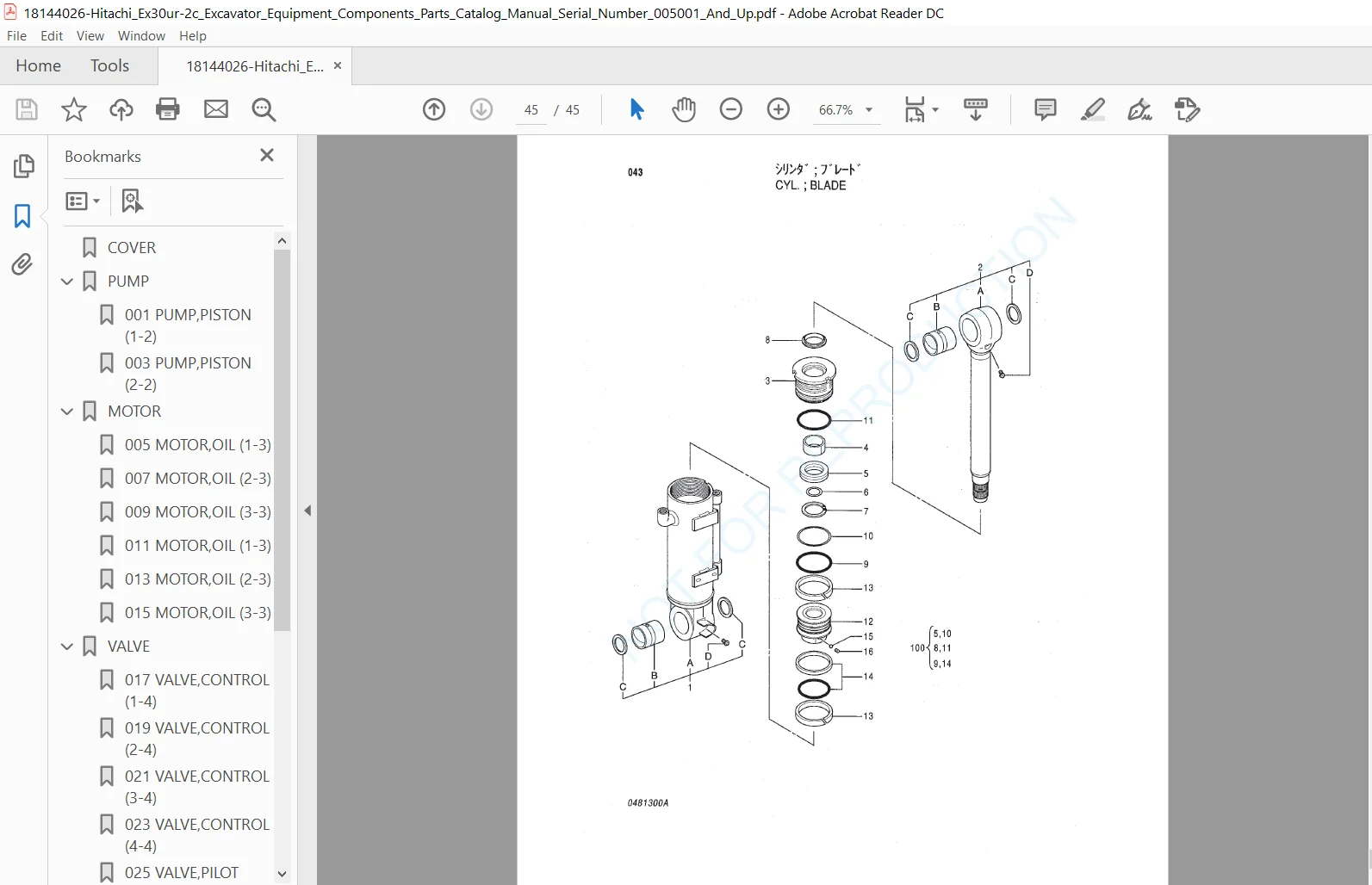Open the File menu
The width and height of the screenshot is (1372, 885).
pos(16,35)
